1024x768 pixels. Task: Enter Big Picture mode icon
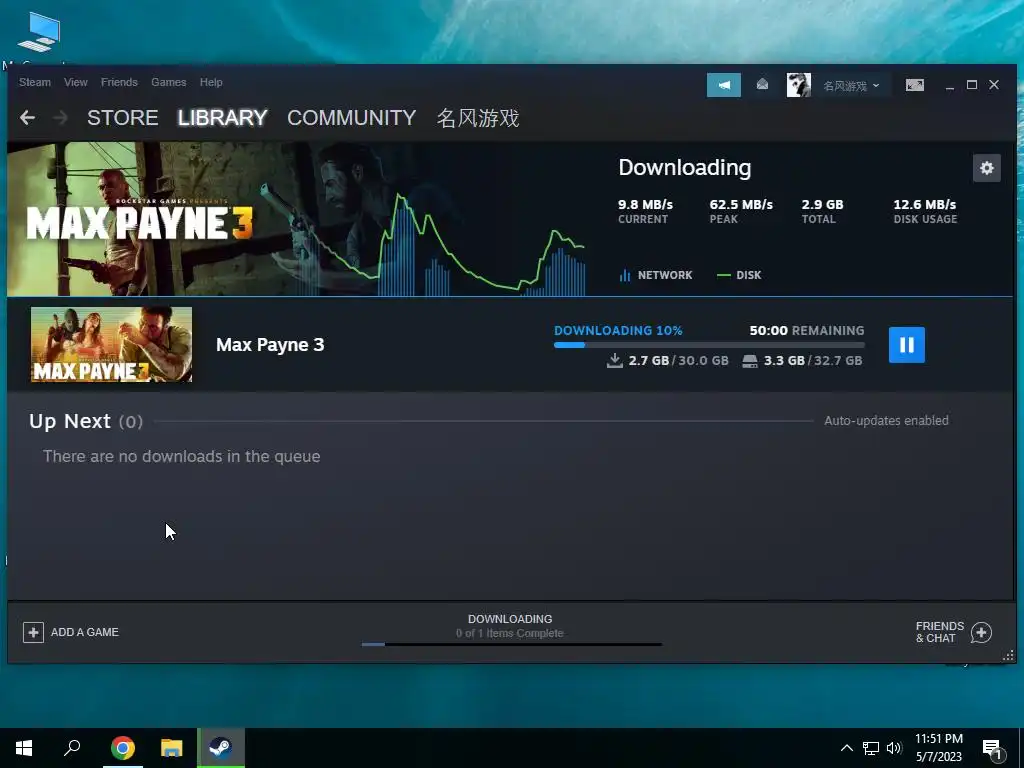[x=914, y=85]
